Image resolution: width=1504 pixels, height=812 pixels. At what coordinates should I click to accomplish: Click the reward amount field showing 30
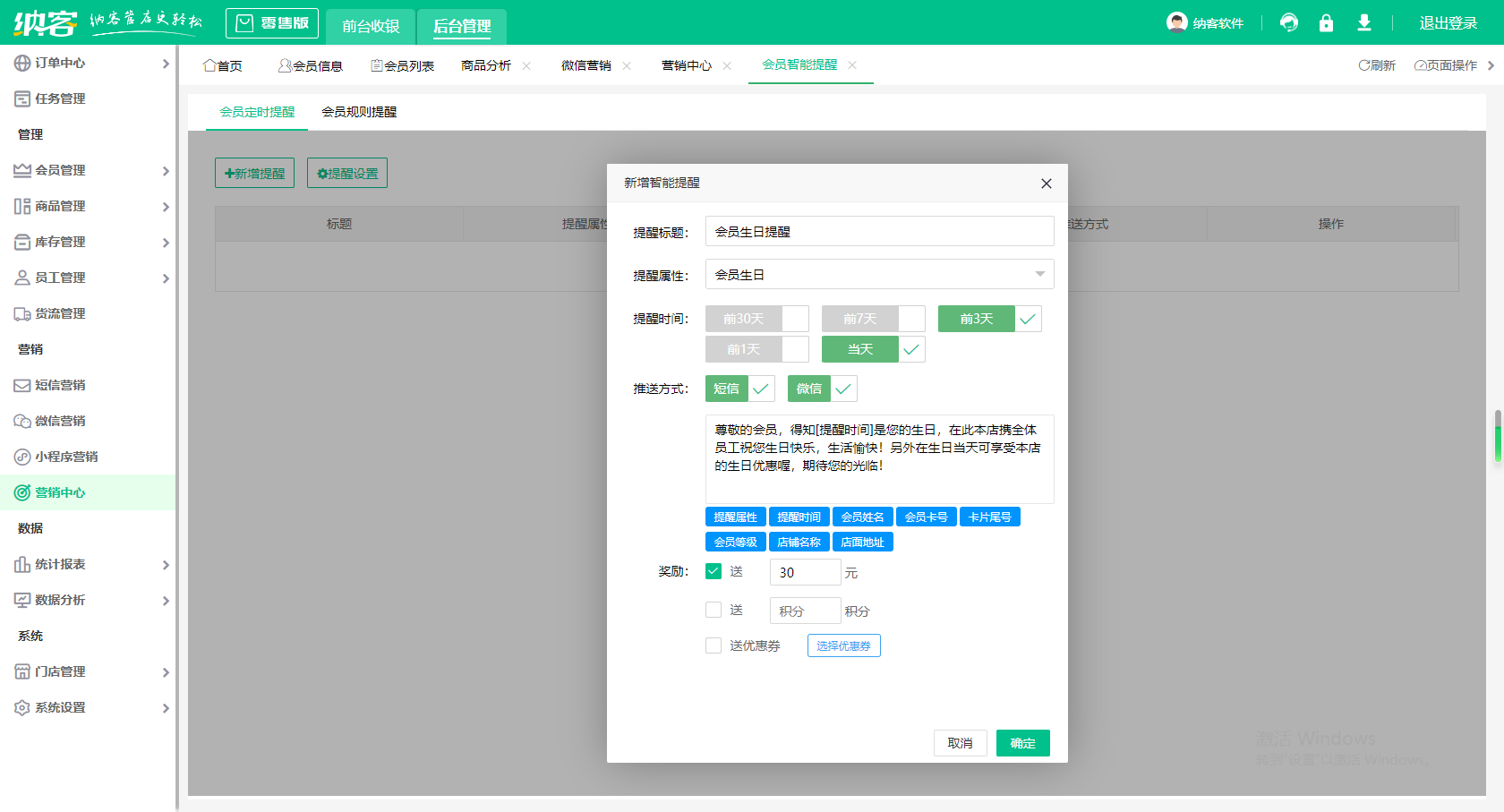pyautogui.click(x=806, y=572)
